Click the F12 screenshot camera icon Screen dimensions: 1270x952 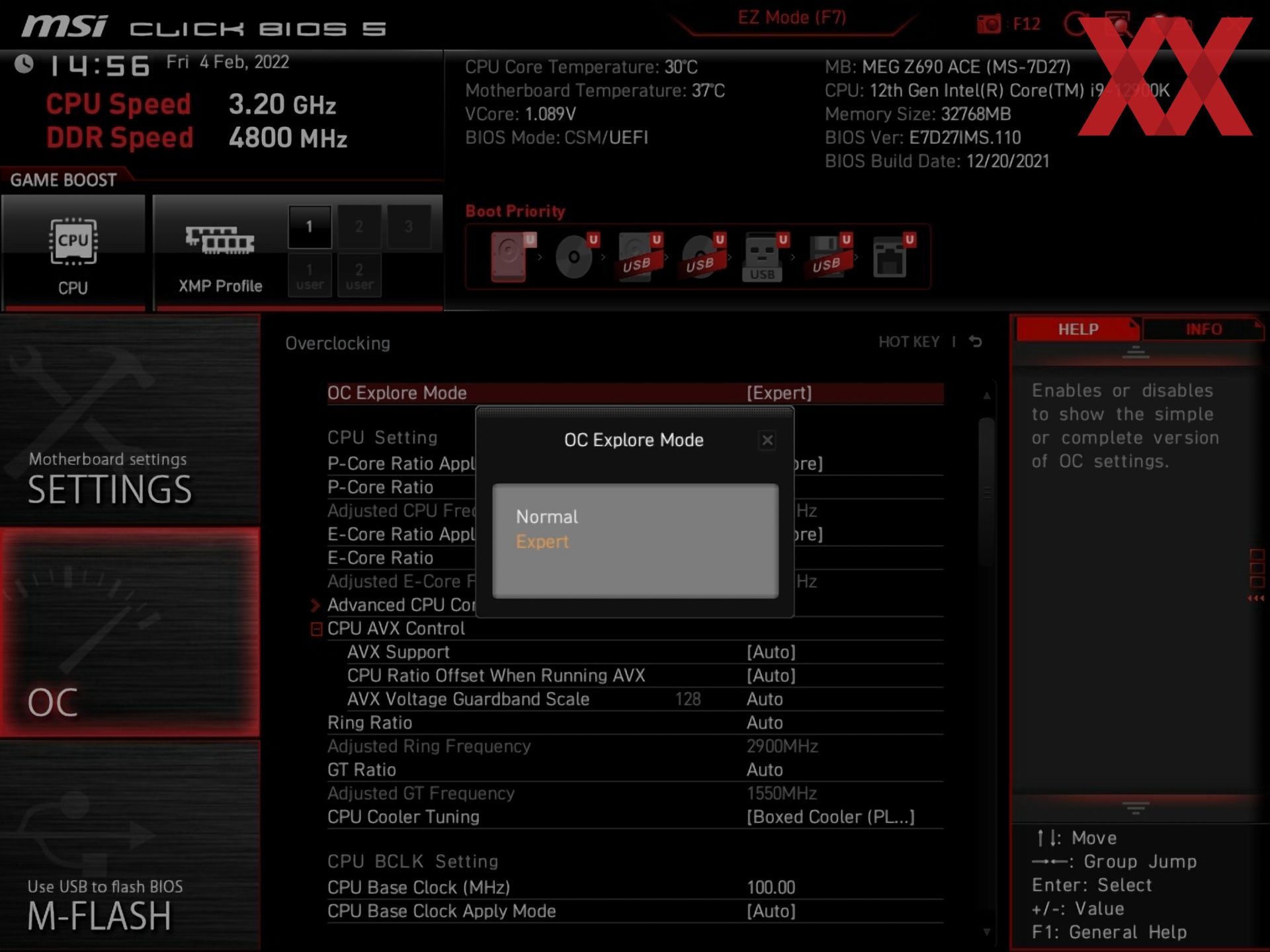coord(989,24)
